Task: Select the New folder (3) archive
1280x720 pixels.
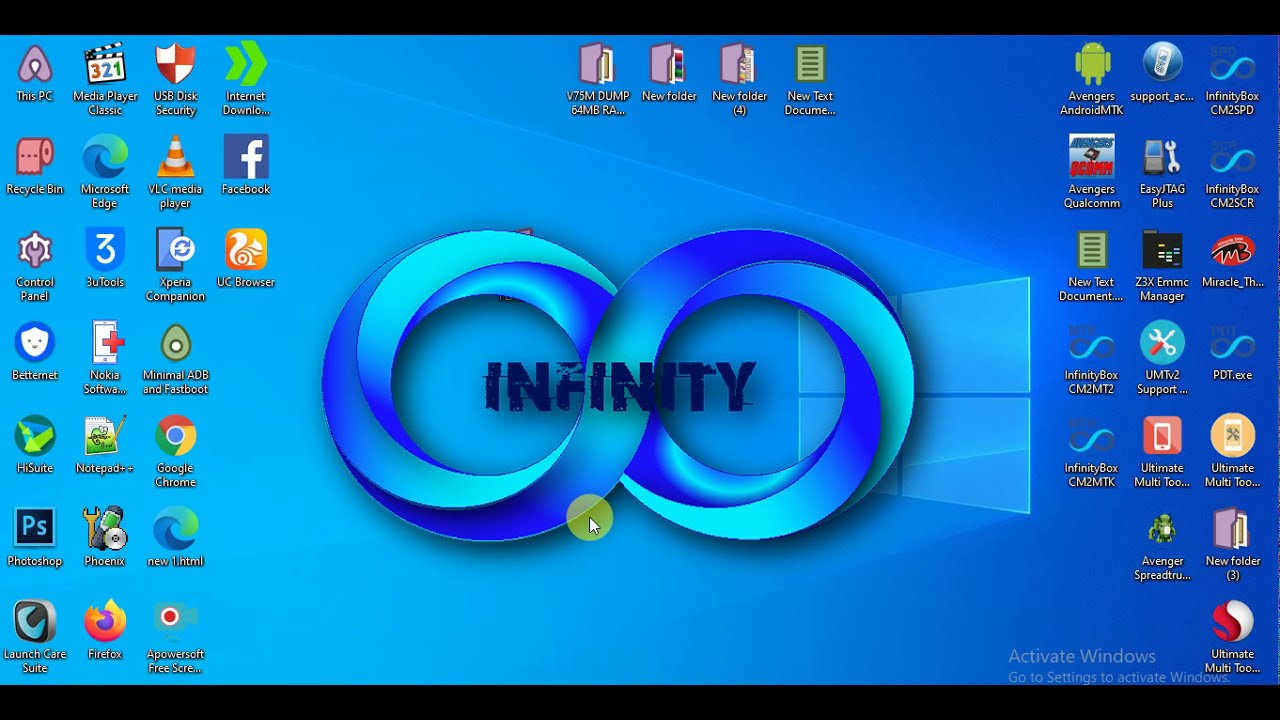Action: click(x=1232, y=545)
